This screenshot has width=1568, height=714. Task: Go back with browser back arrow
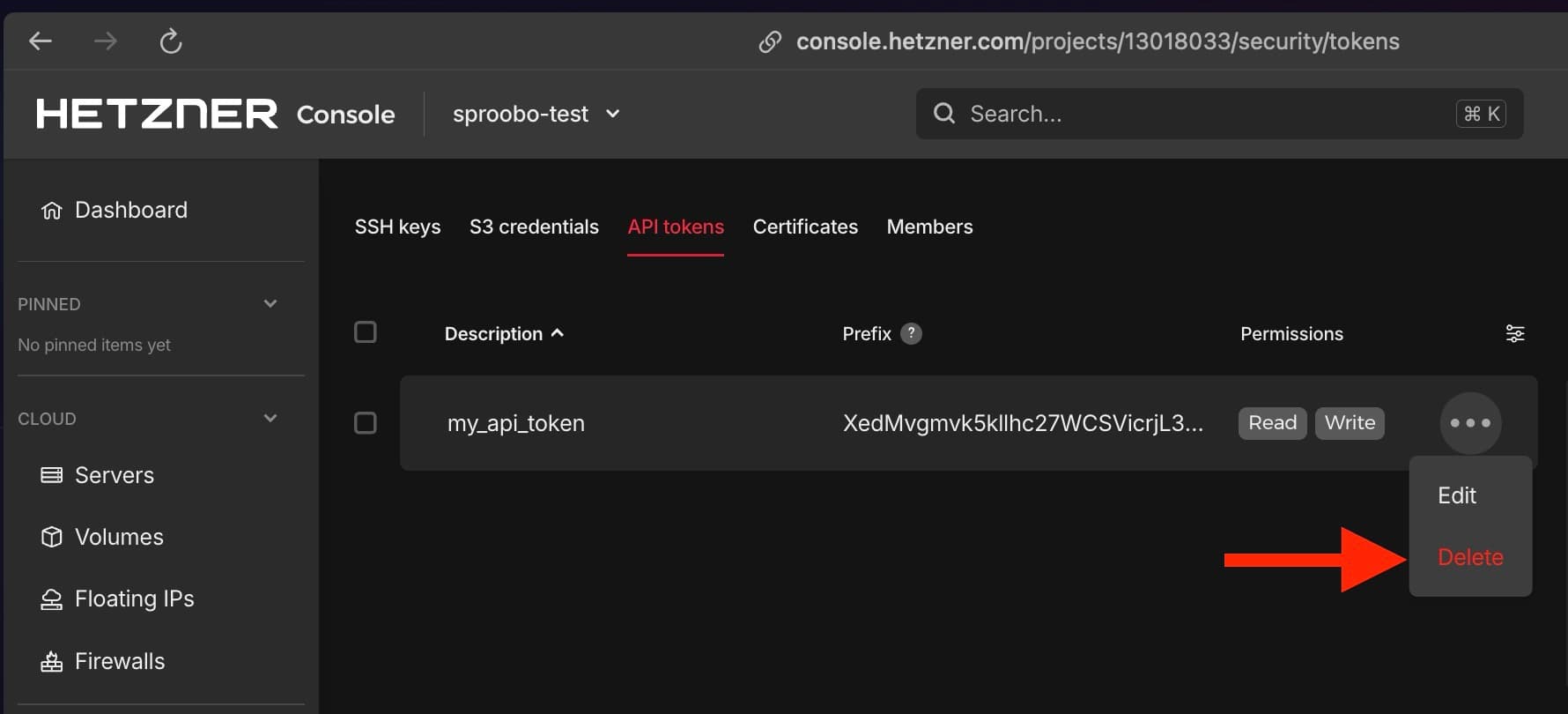tap(41, 41)
